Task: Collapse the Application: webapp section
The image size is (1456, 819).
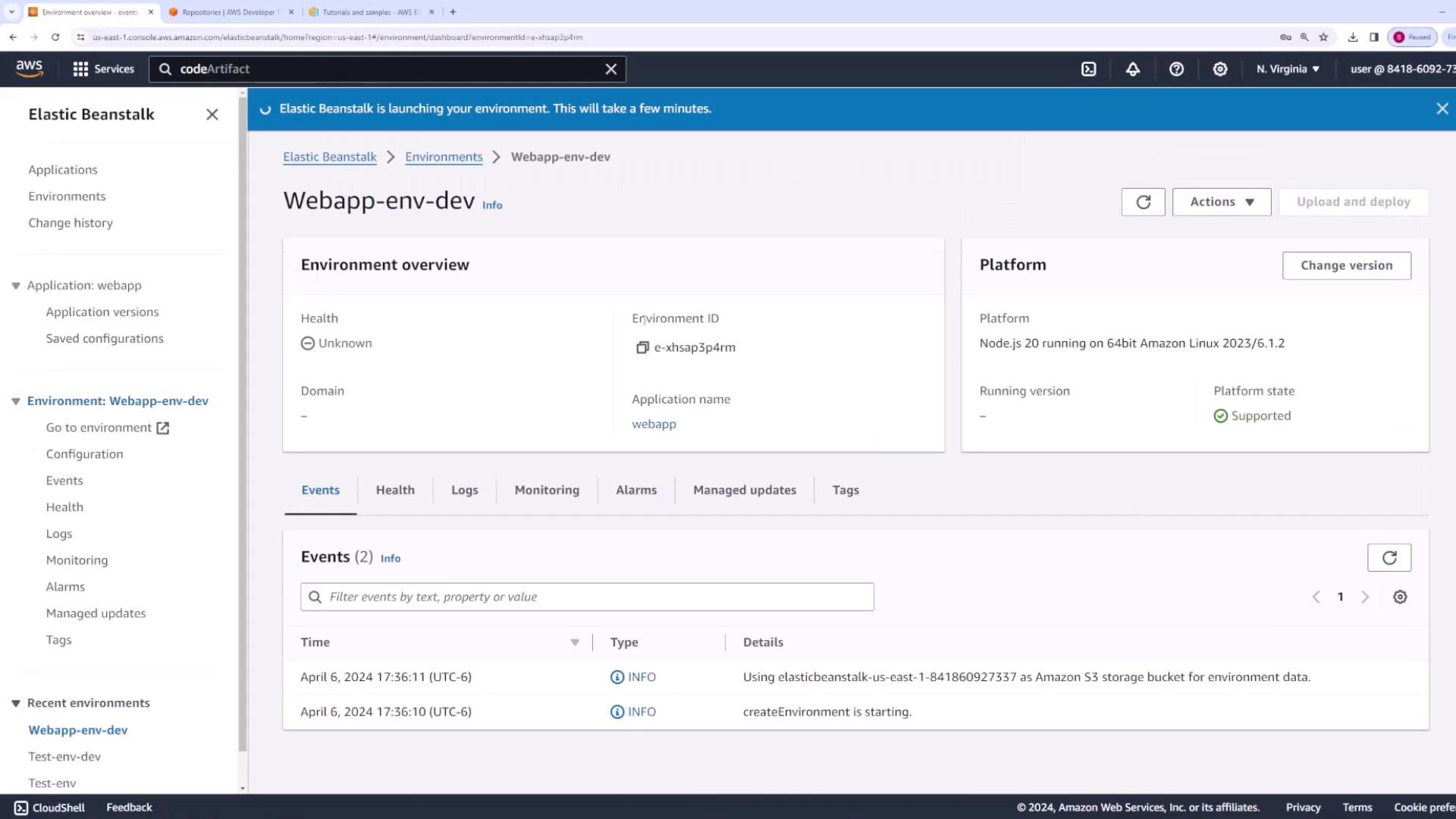Action: pyautogui.click(x=16, y=286)
